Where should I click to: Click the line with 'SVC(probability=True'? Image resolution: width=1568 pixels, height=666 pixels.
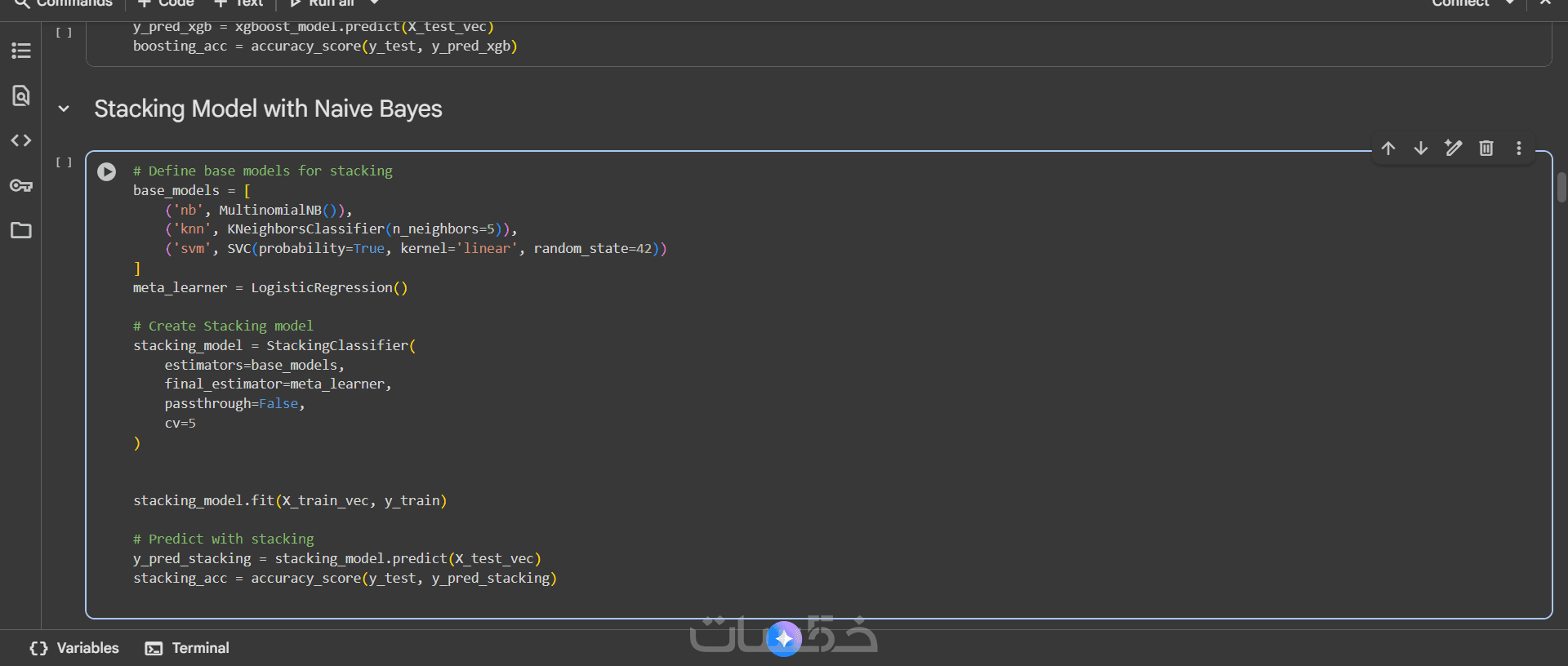tap(416, 248)
